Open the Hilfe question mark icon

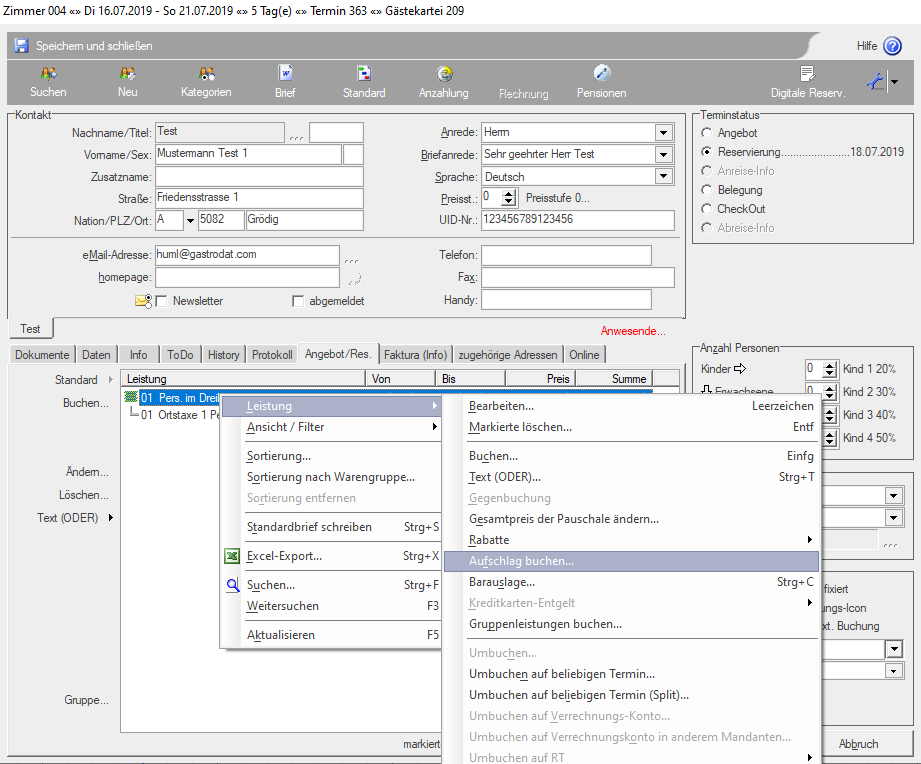pos(892,46)
